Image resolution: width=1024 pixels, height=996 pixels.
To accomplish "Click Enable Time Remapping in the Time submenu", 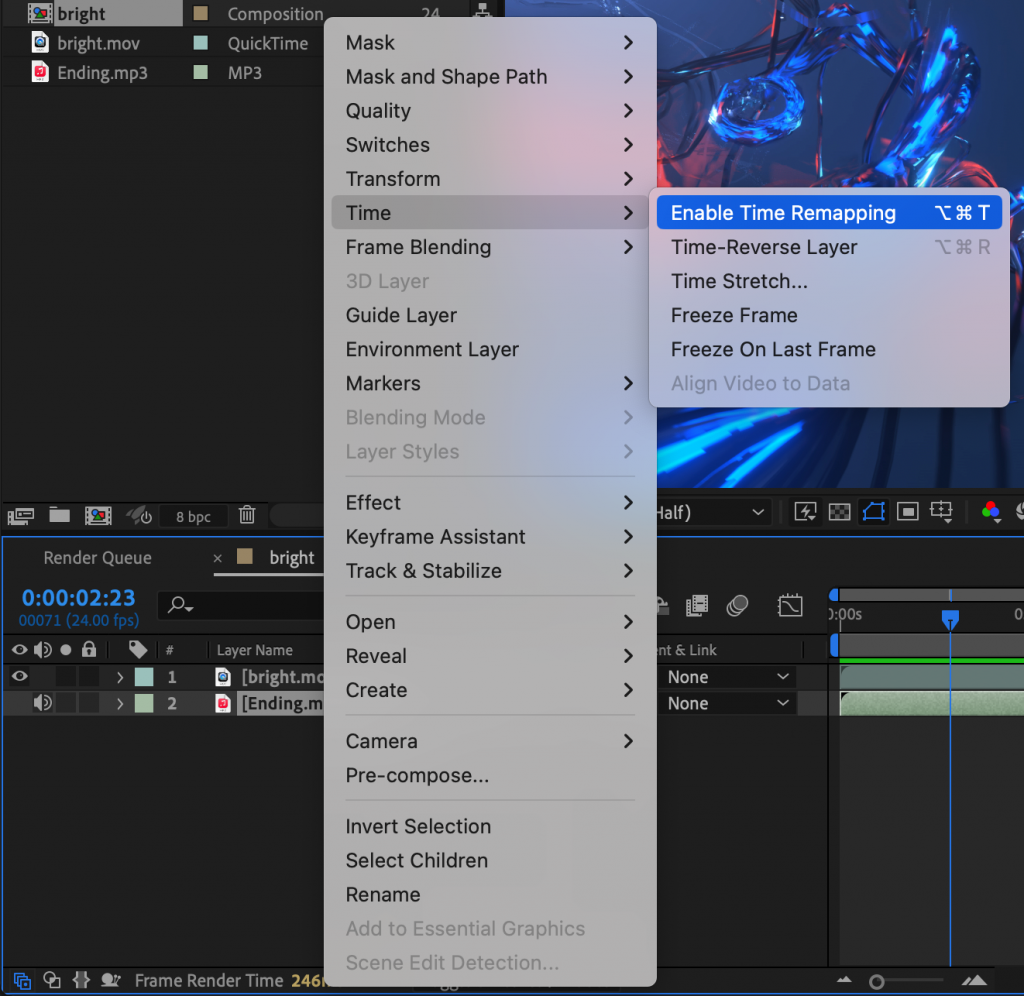I will pyautogui.click(x=783, y=212).
